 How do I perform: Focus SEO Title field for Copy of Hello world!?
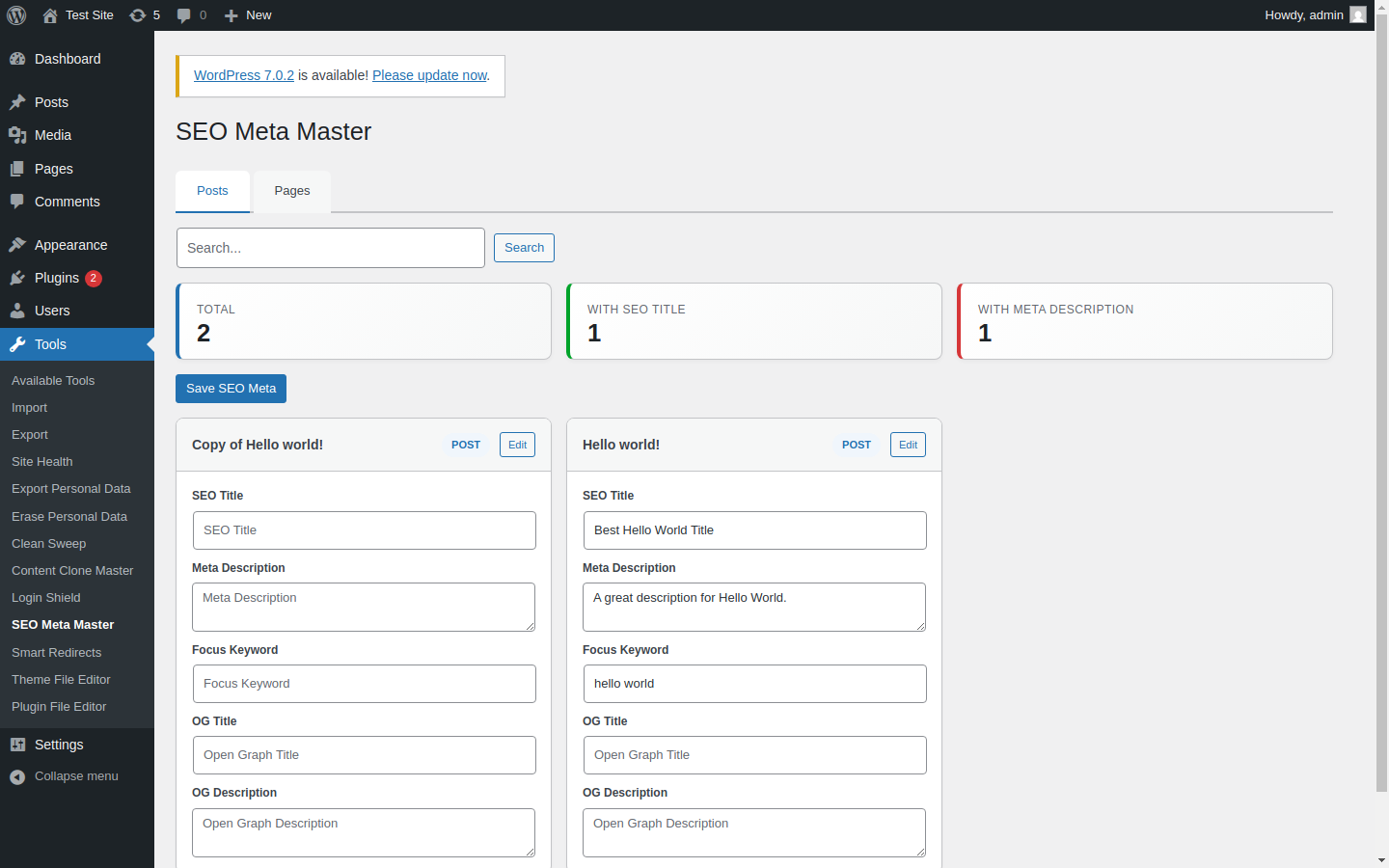[x=365, y=530]
